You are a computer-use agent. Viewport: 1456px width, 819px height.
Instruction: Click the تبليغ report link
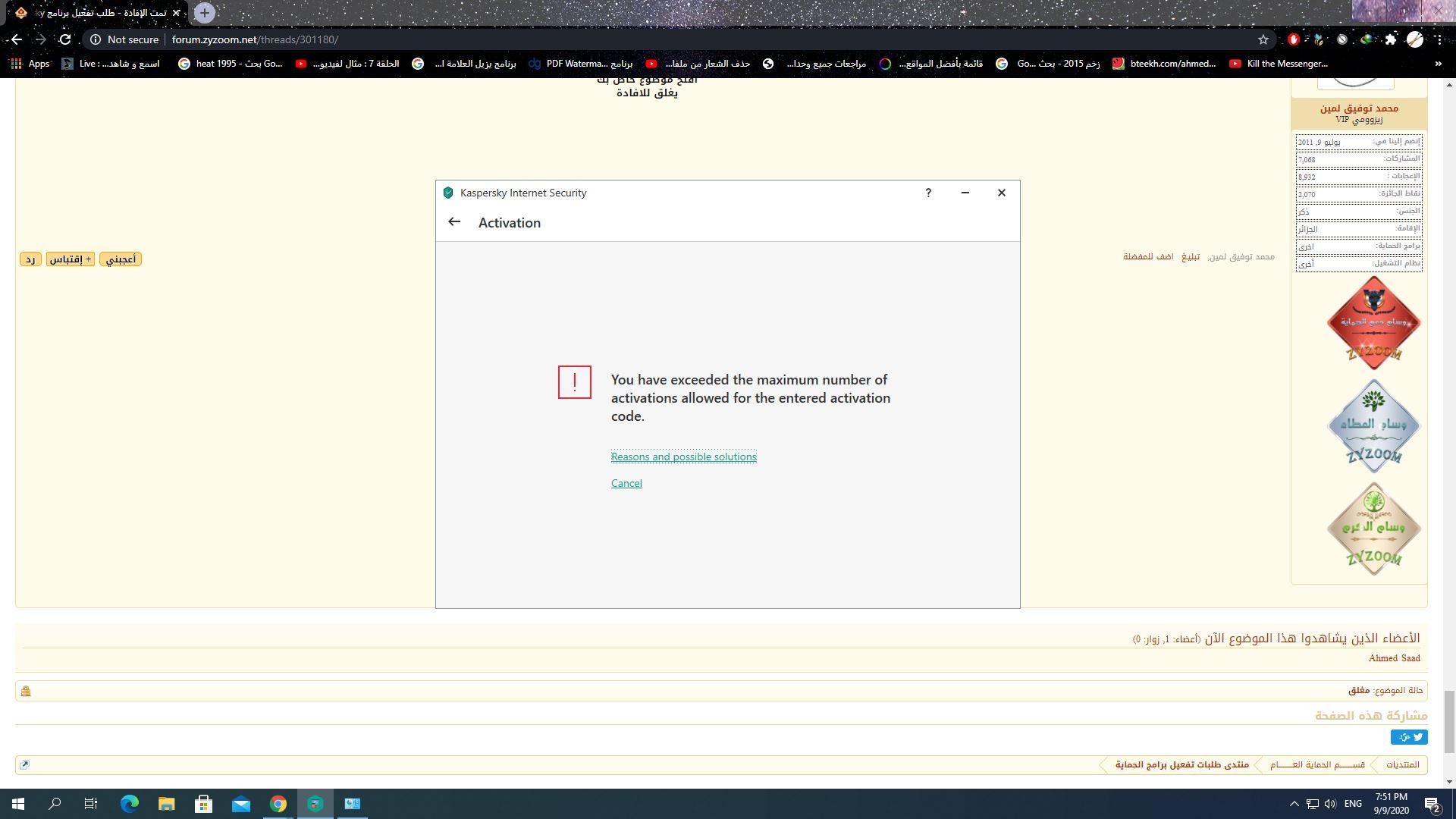(x=1191, y=256)
